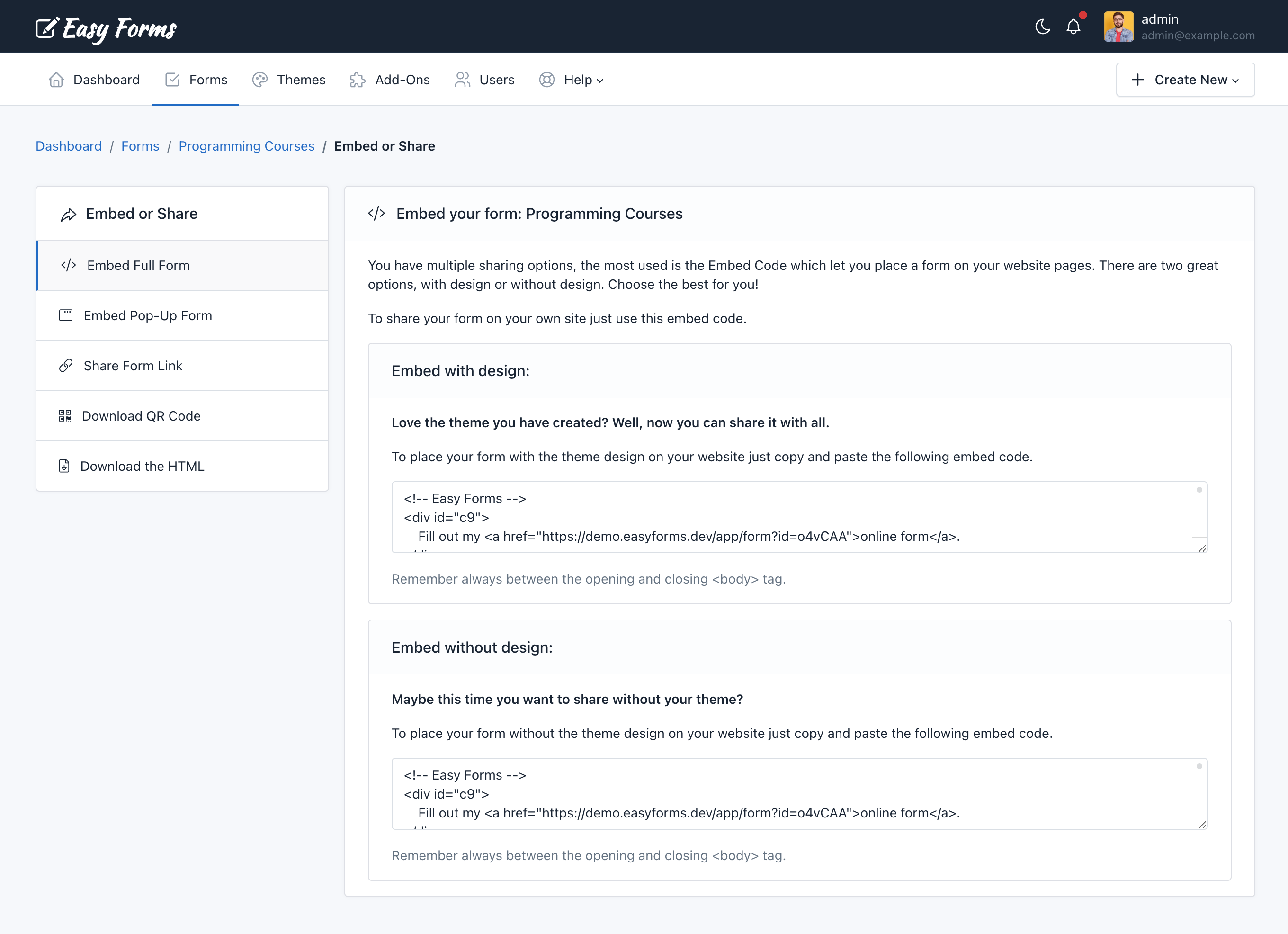Expand the Create New dropdown button

tap(1185, 80)
